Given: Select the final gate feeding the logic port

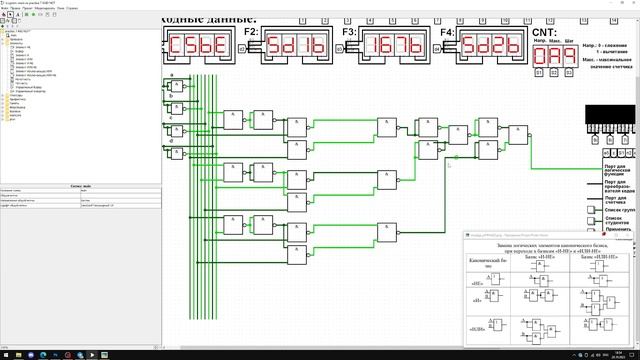Looking at the screenshot, I should [x=519, y=135].
